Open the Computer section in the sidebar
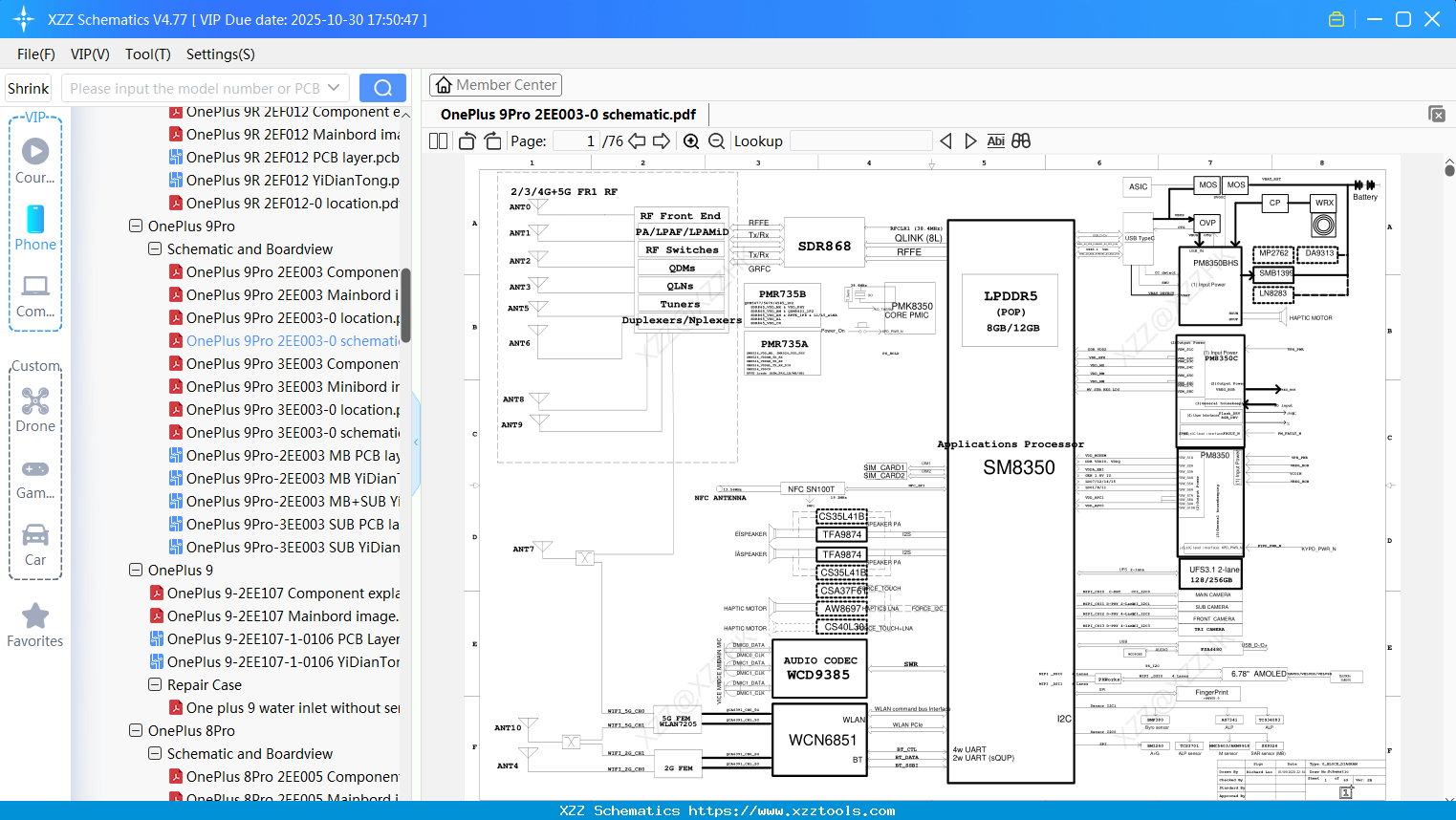 (x=34, y=296)
